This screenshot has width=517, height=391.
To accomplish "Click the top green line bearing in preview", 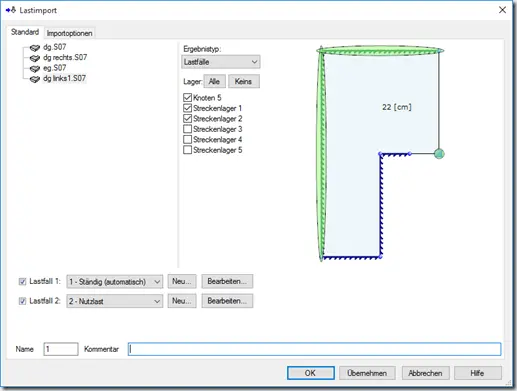I will coord(380,51).
